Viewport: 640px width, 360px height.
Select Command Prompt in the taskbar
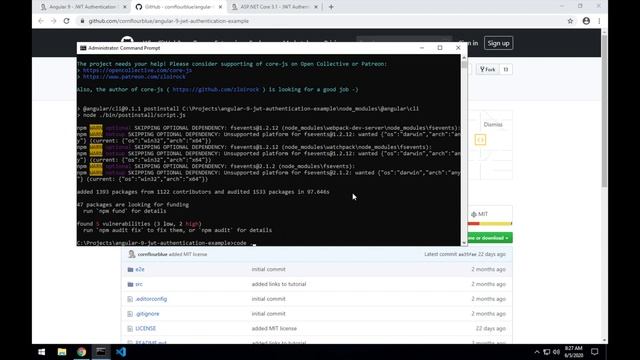pos(101,352)
